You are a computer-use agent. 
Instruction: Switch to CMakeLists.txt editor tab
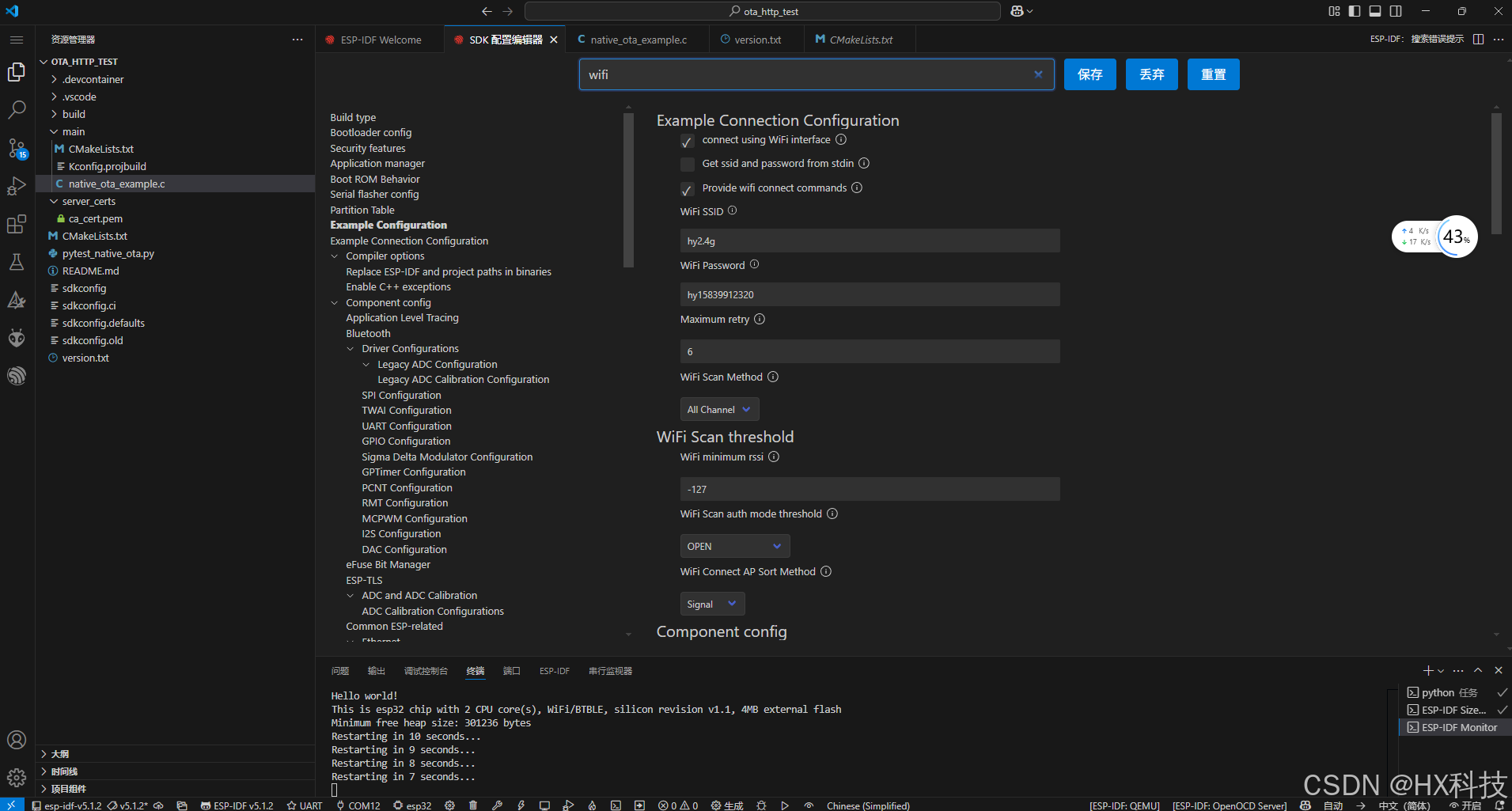(861, 40)
